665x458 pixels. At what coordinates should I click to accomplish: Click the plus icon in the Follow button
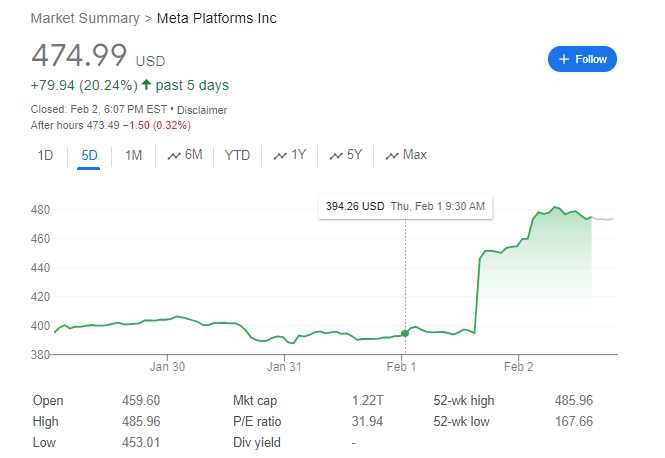[x=563, y=59]
